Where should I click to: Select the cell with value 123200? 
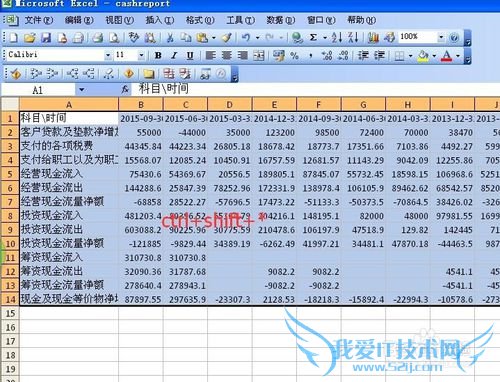click(274, 132)
